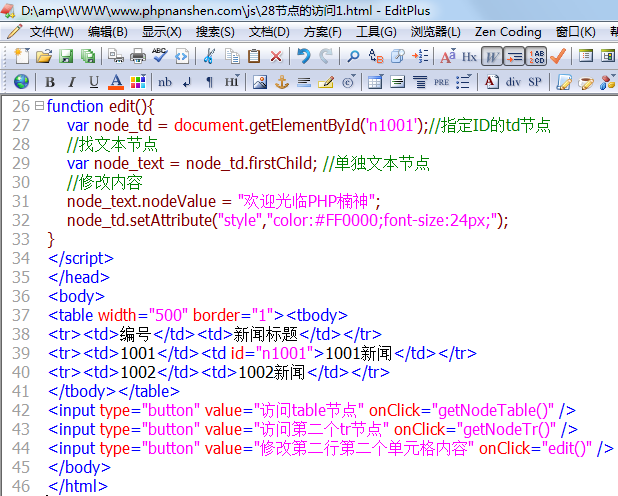This screenshot has height=496, width=618.
Task: Open the 编辑(B) menu
Action: (x=108, y=32)
